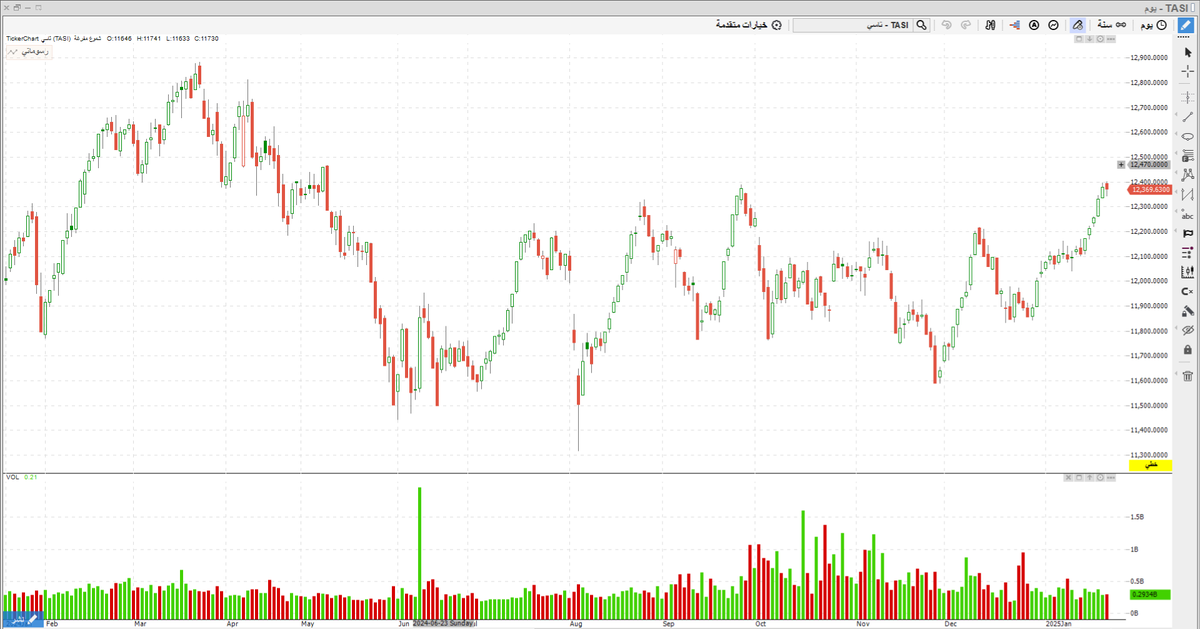Click the clear indicators Cx icon
The width and height of the screenshot is (1200, 629).
tap(1187, 291)
